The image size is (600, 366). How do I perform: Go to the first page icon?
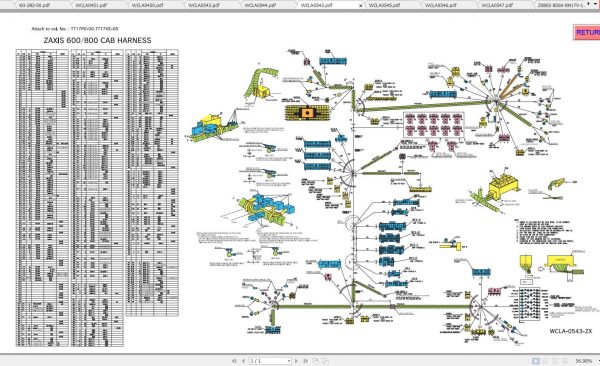click(x=234, y=361)
